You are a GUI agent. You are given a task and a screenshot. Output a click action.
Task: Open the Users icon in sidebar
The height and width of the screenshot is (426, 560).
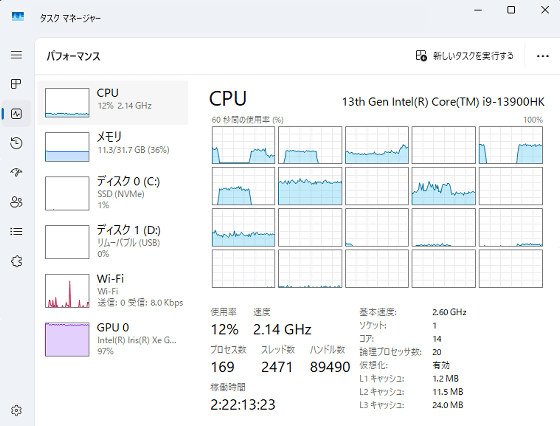(x=16, y=202)
